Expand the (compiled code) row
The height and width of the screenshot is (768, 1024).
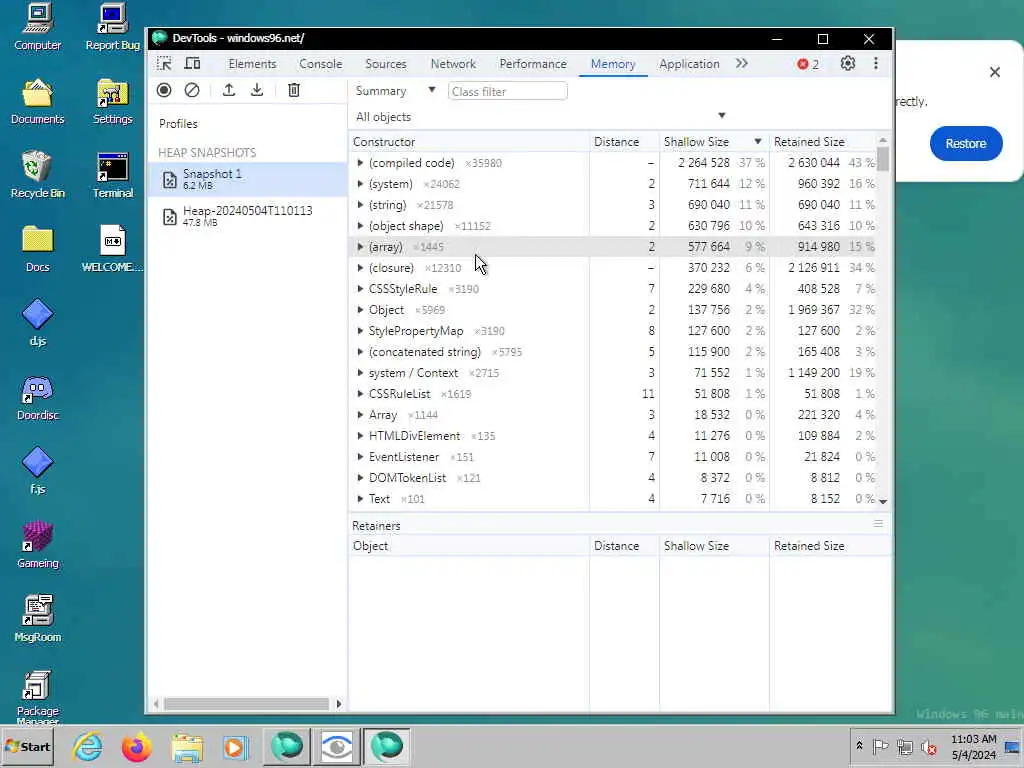[360, 163]
